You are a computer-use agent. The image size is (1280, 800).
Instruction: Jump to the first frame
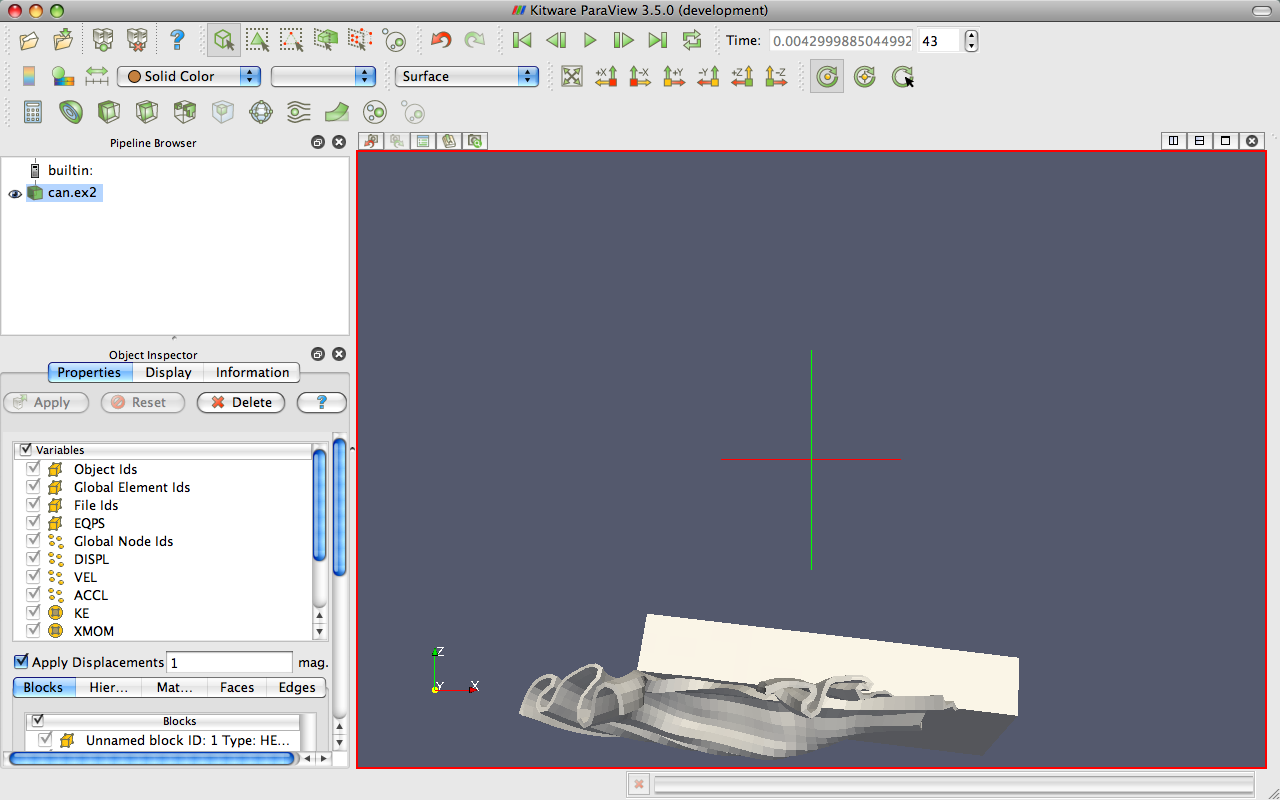pyautogui.click(x=521, y=40)
